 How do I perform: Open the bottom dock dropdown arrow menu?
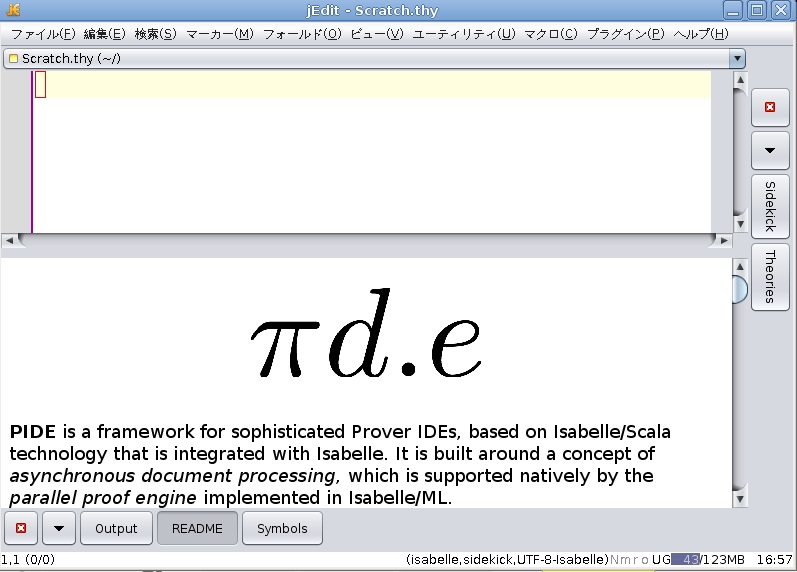click(59, 528)
